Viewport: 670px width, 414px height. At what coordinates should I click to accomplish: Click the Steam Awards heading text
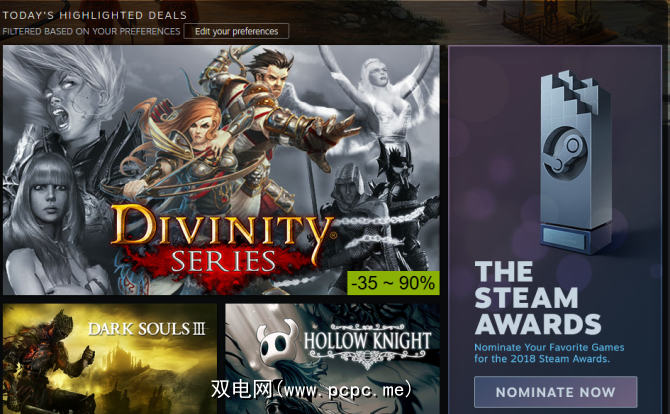coord(538,298)
